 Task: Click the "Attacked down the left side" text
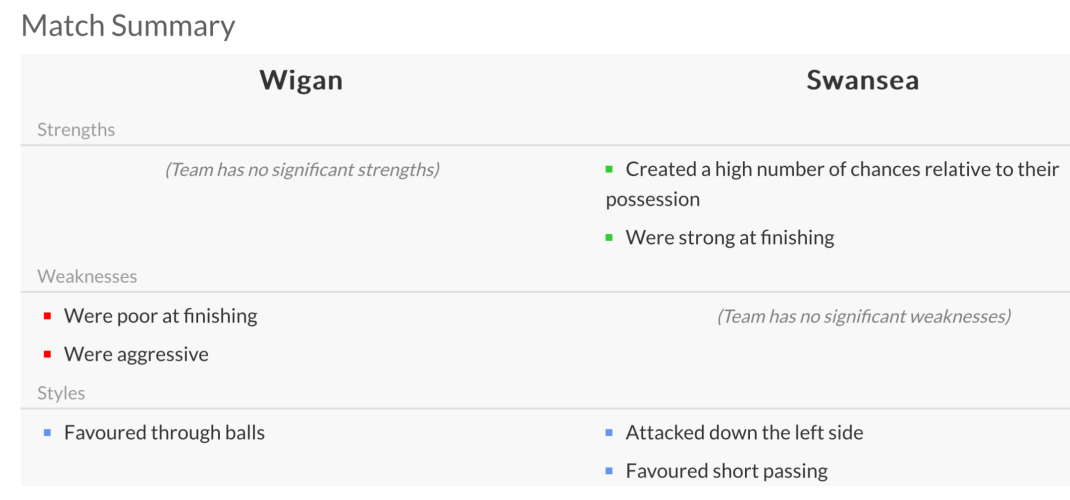coord(744,433)
